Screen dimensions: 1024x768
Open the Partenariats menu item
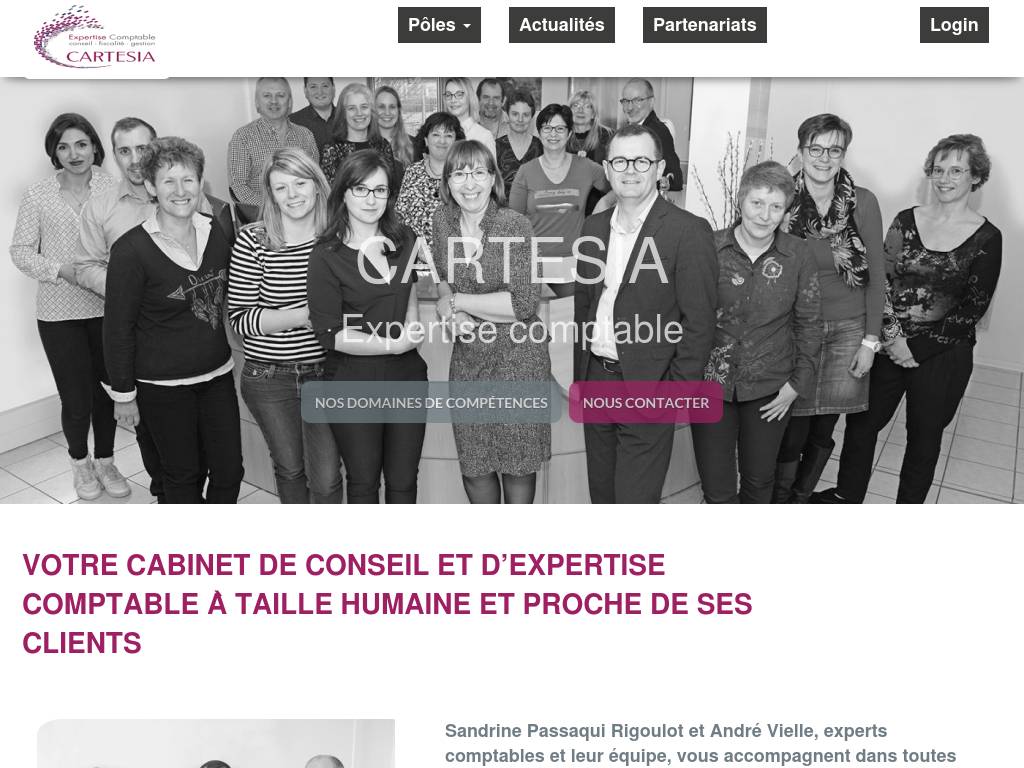[705, 25]
